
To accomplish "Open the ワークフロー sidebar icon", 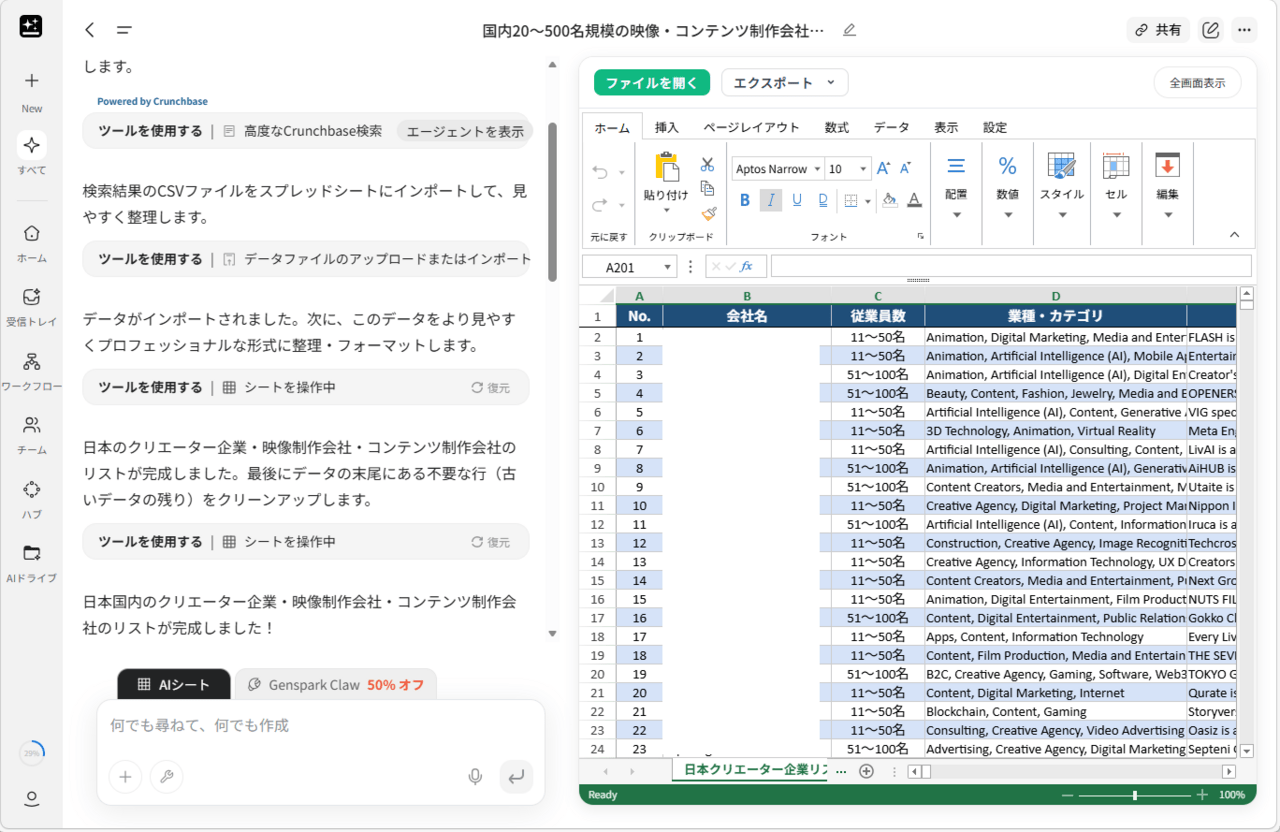I will pos(31,362).
